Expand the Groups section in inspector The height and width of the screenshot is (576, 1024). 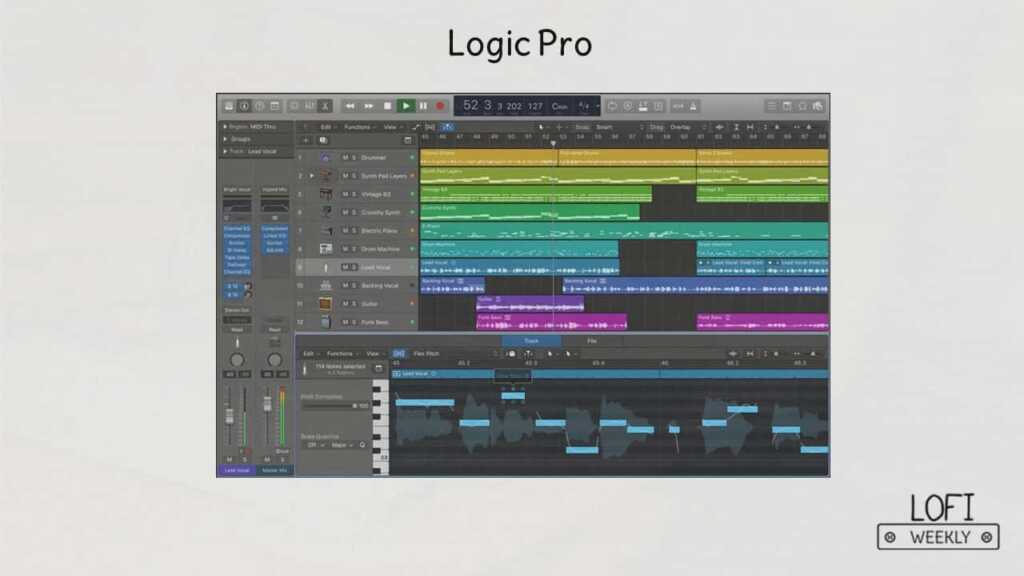(225, 139)
